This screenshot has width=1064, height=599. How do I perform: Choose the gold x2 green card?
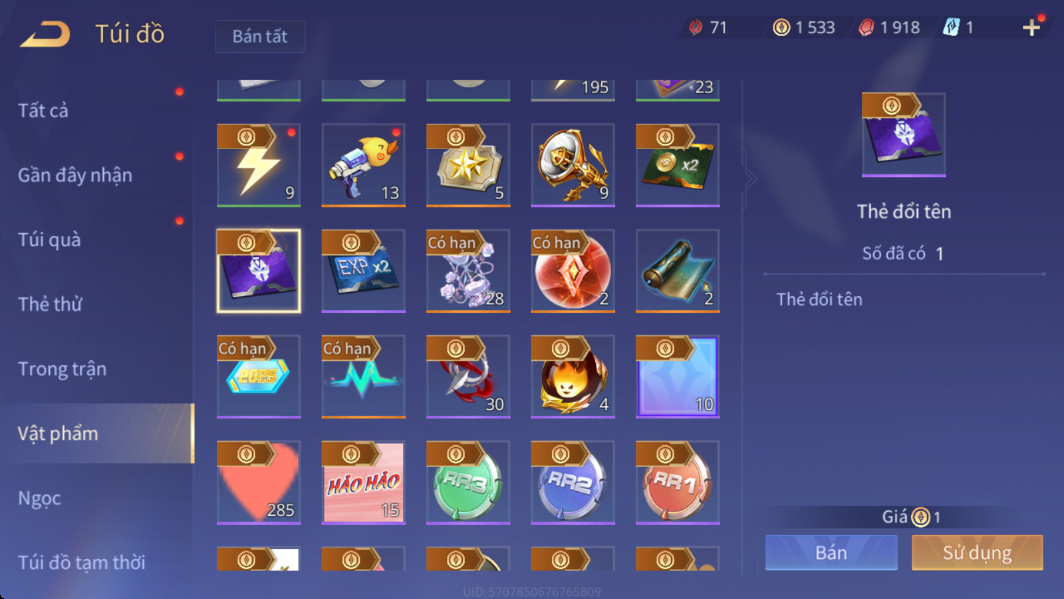(677, 165)
